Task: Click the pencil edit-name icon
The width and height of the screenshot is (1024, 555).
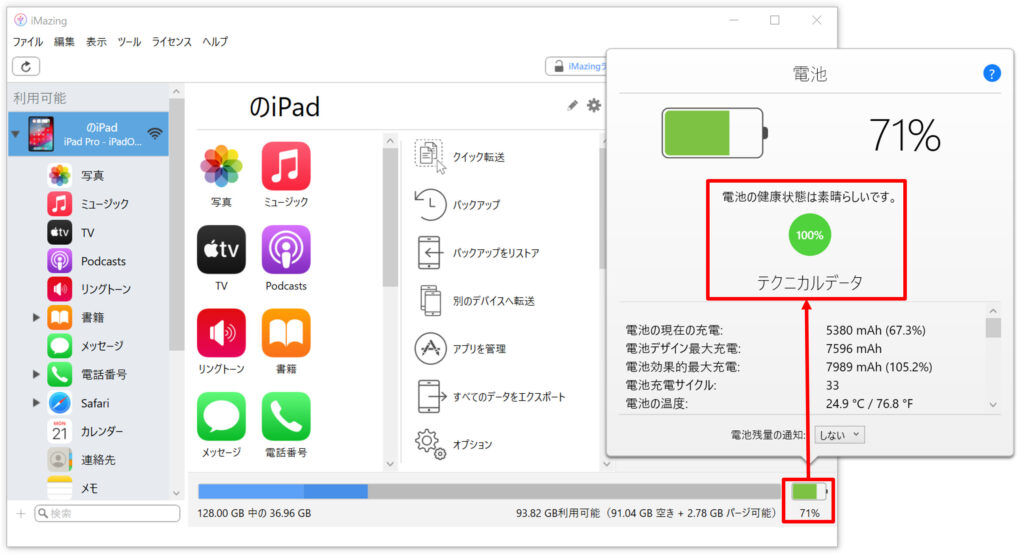Action: 572,105
